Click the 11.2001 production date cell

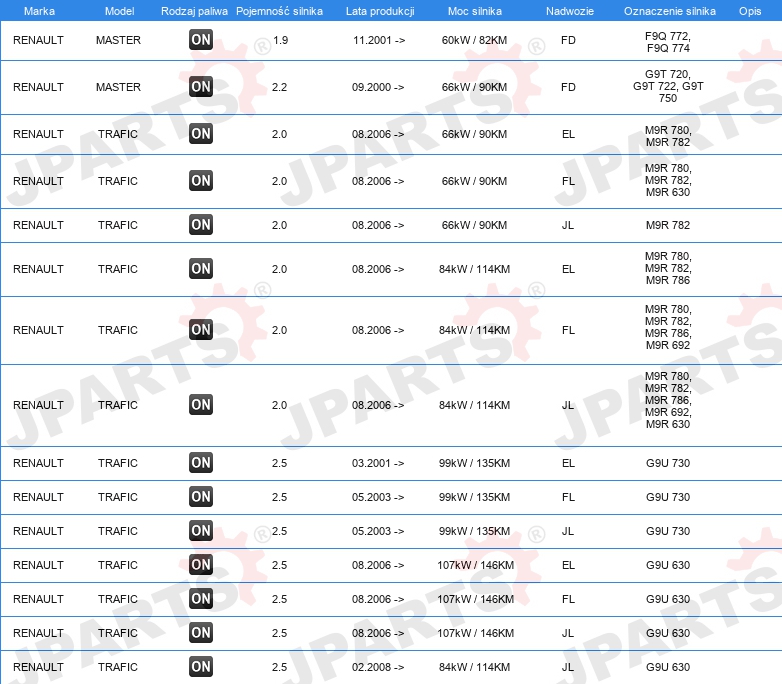pyautogui.click(x=379, y=40)
